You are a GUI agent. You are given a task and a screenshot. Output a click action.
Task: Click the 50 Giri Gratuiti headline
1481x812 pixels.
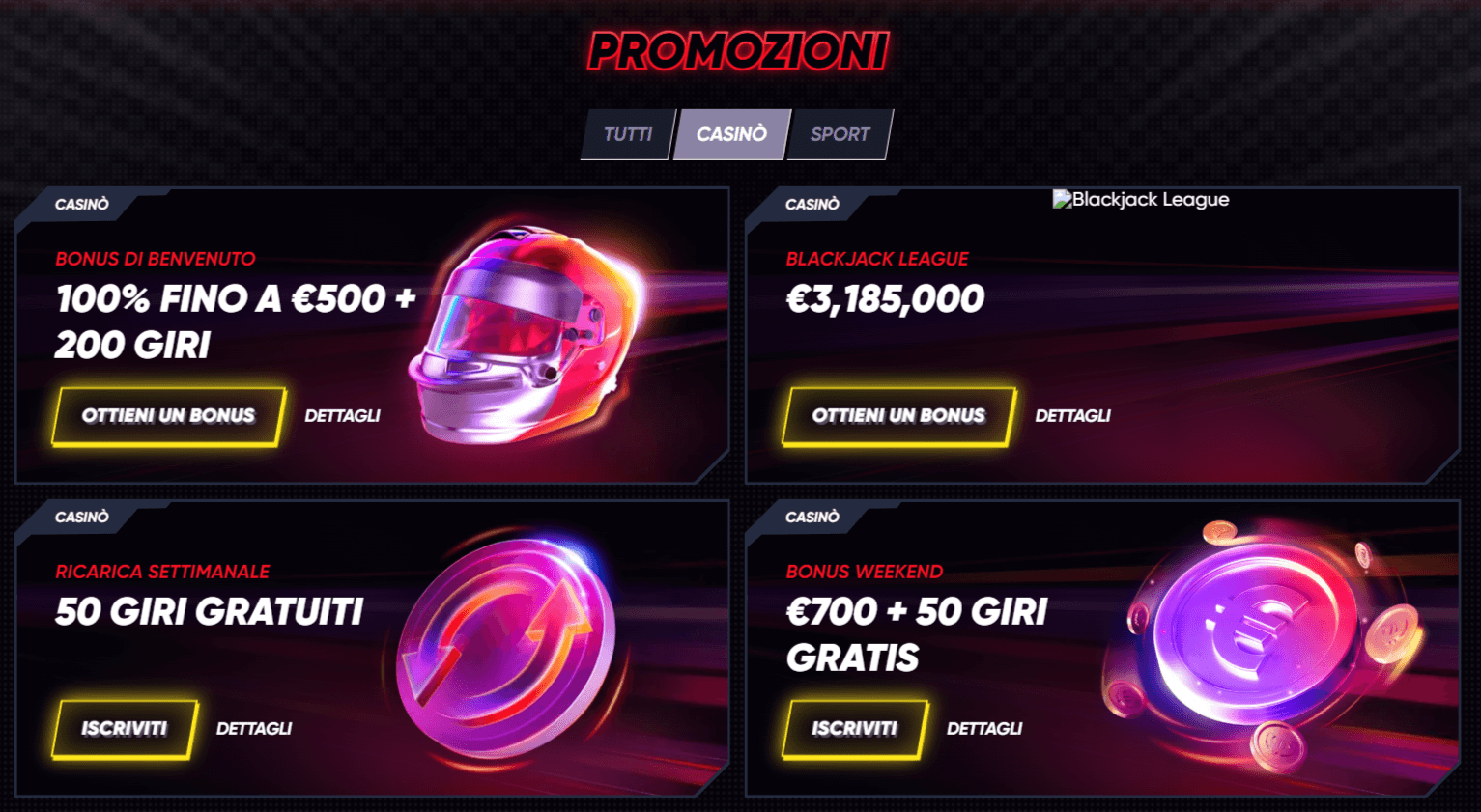coord(210,612)
